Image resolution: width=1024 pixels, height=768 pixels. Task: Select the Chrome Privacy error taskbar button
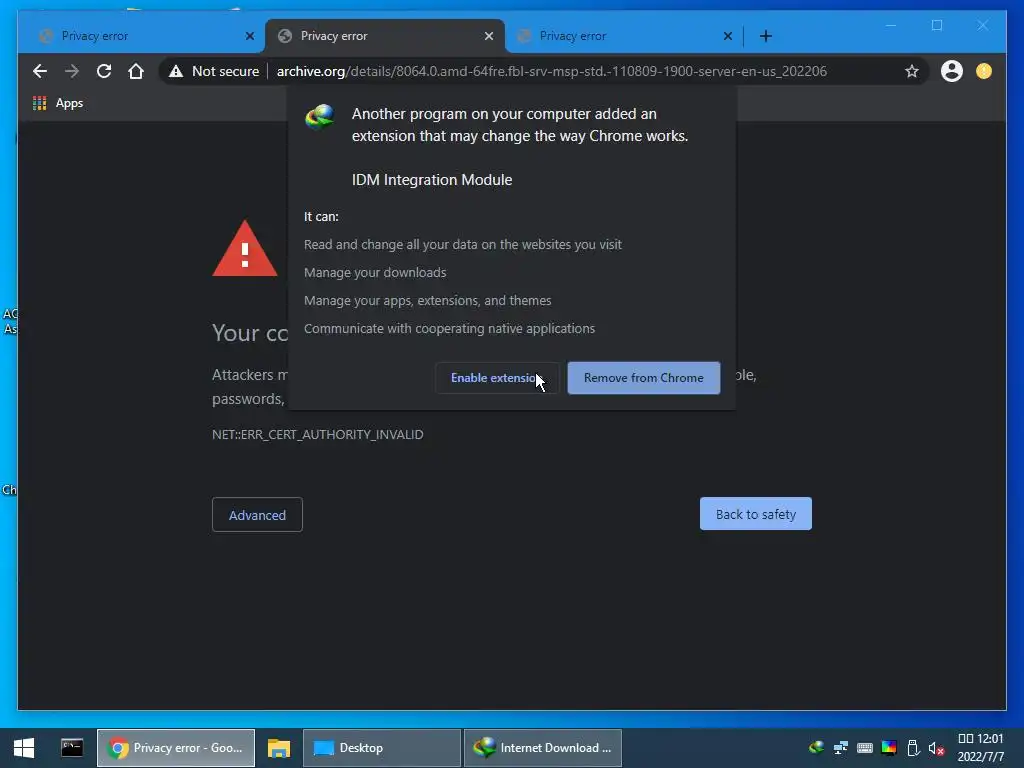[x=176, y=748]
